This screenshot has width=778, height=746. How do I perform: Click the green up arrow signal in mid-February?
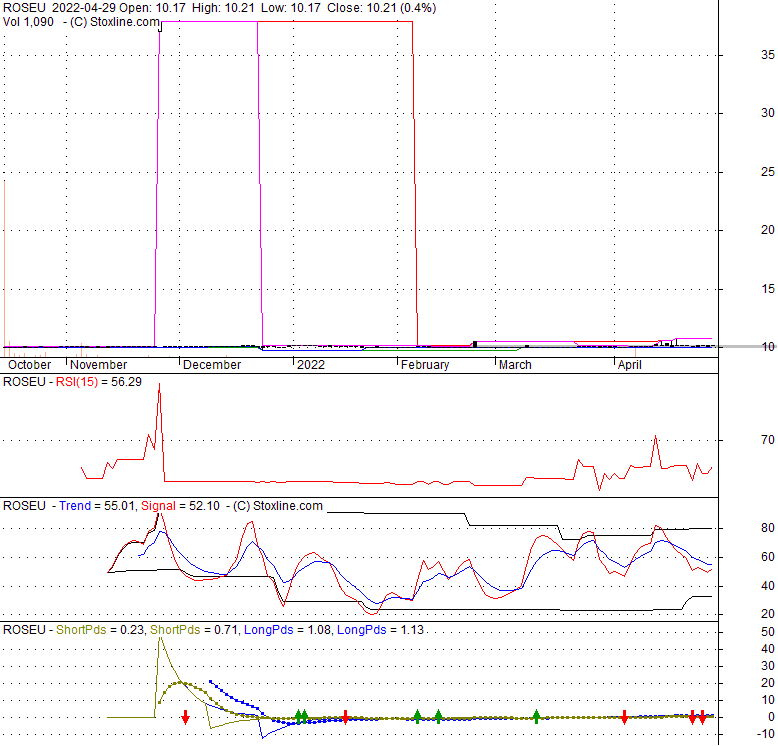click(x=439, y=717)
